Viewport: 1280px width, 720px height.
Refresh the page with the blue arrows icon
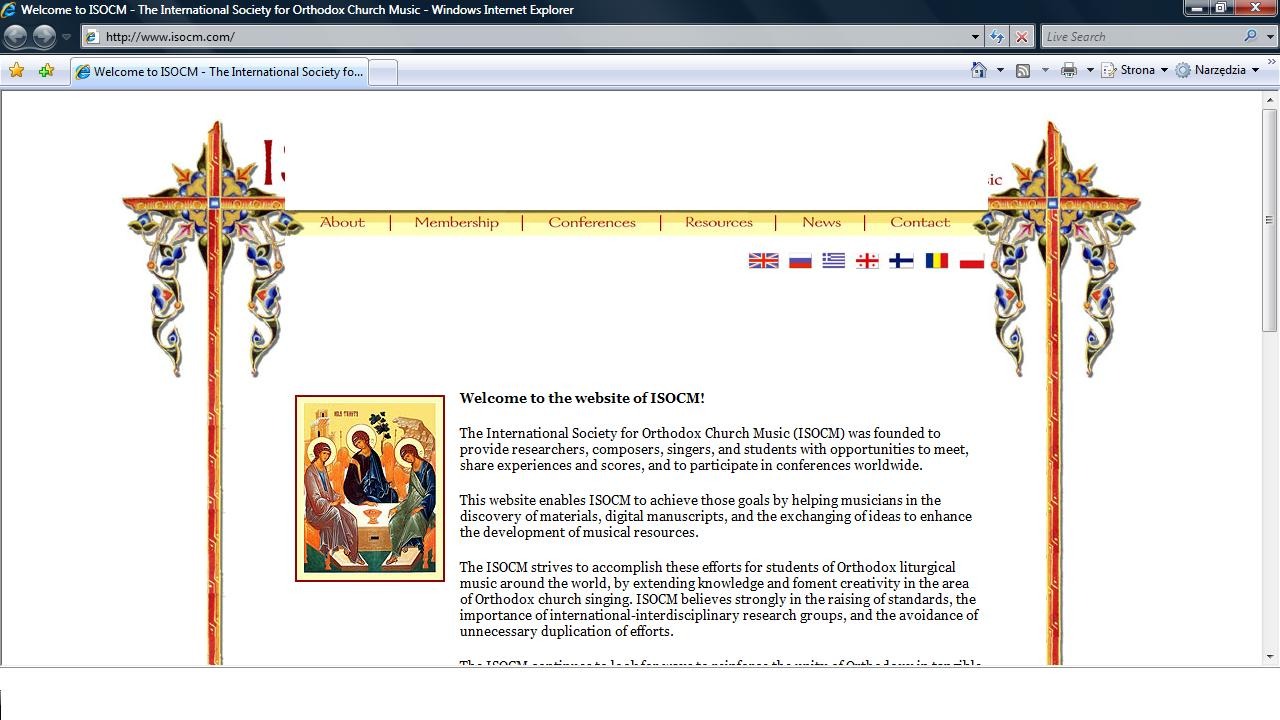[x=997, y=37]
